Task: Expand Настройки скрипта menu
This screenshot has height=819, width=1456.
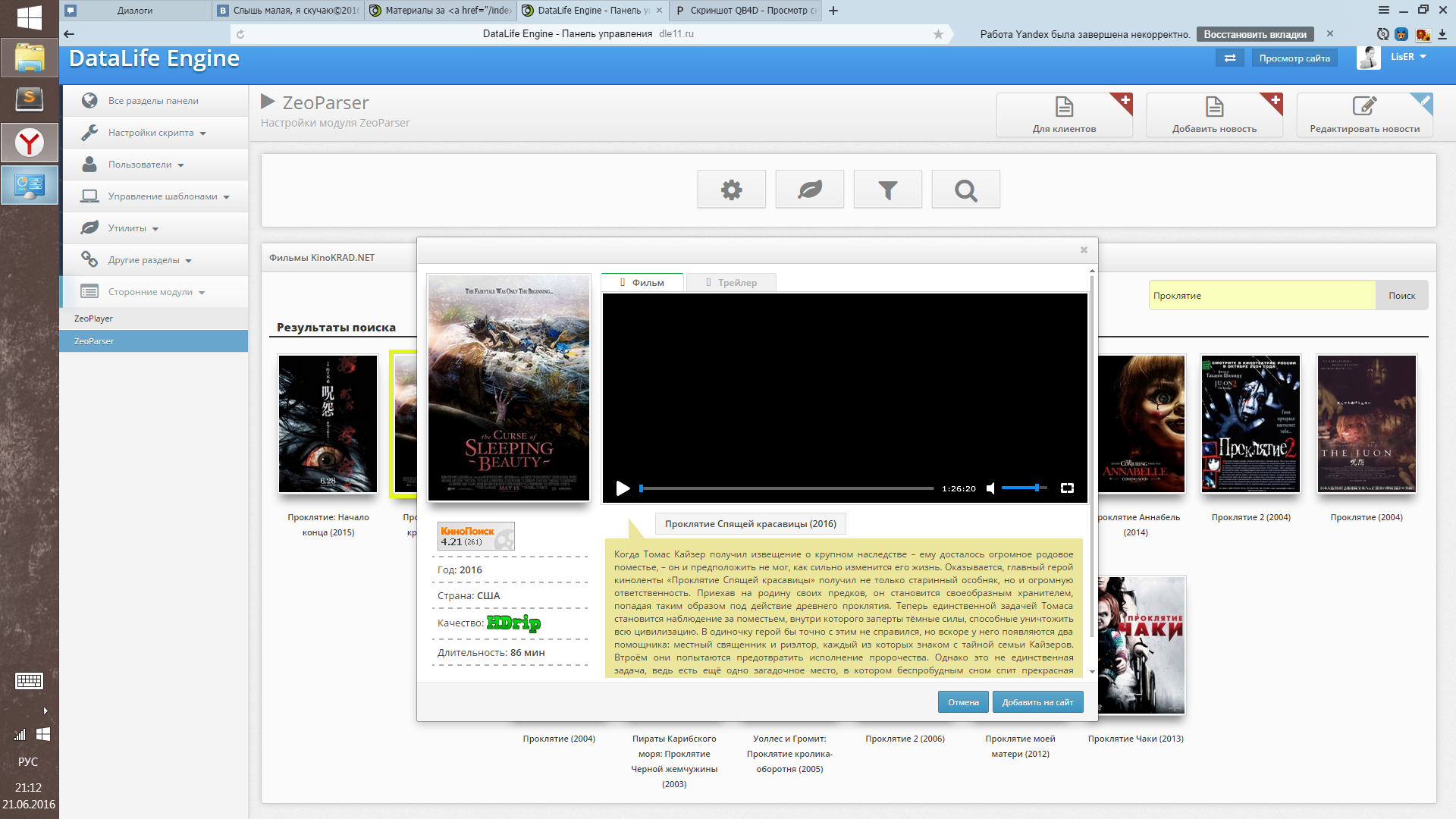Action: (155, 133)
